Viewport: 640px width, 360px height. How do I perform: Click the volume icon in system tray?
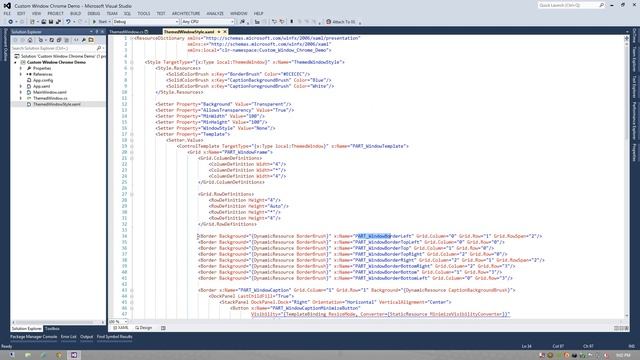tap(606, 356)
